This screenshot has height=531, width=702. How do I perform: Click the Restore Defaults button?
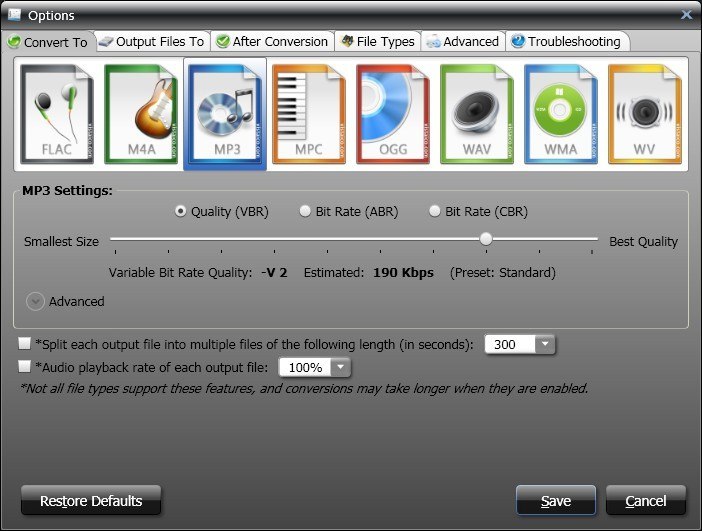coord(91,501)
